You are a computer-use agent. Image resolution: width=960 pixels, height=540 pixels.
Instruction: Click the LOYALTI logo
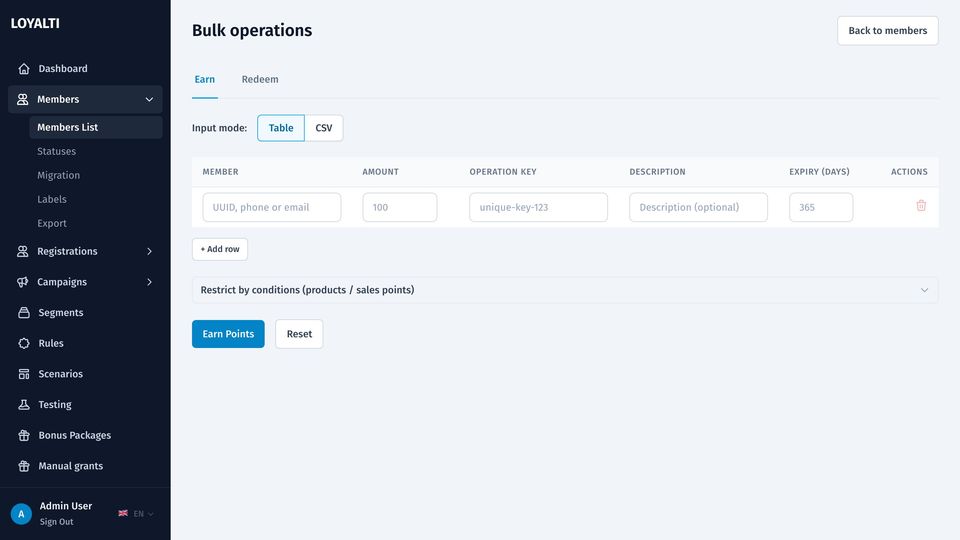click(x=35, y=23)
